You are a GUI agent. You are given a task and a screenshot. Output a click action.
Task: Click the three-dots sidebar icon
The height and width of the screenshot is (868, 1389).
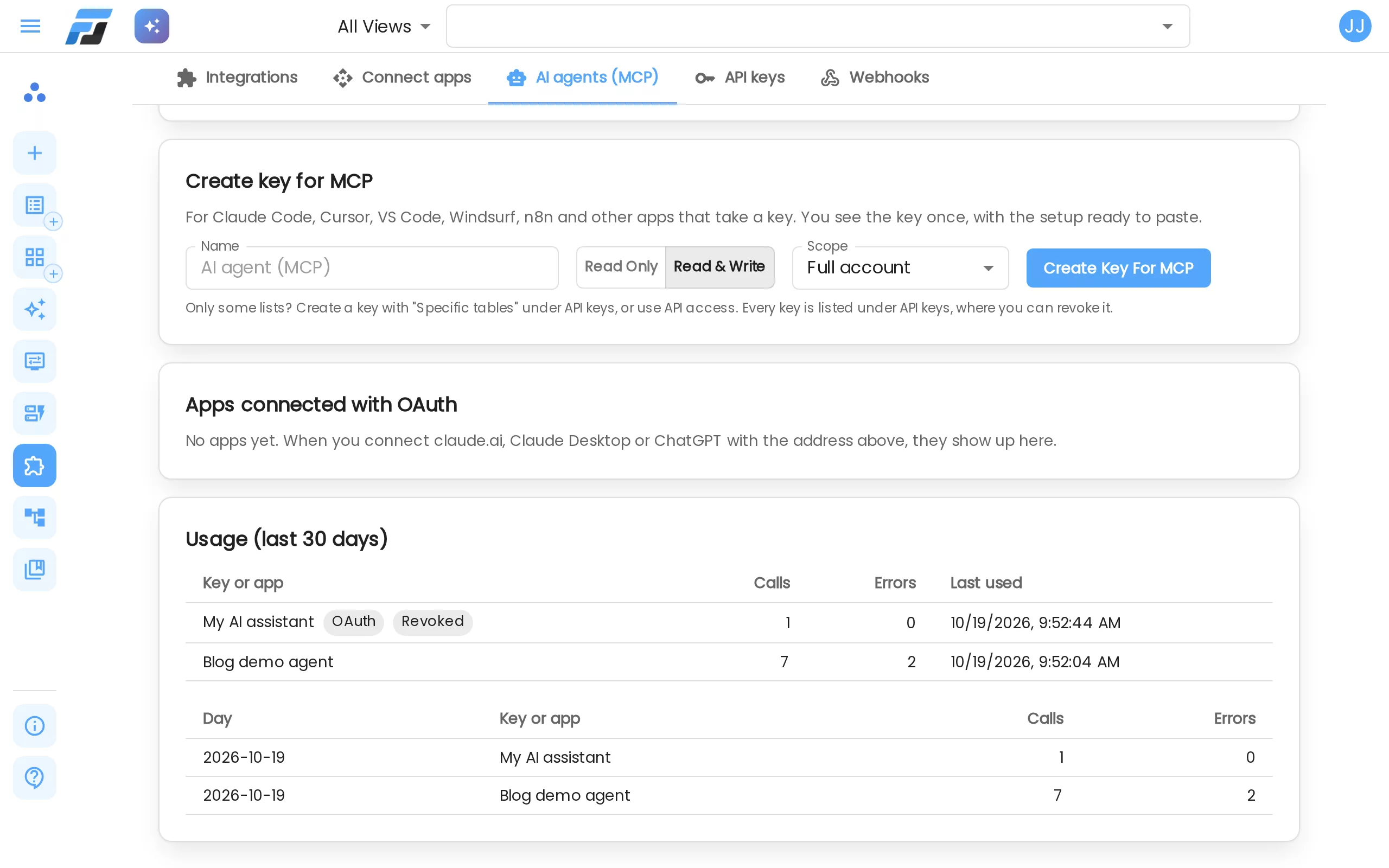coord(34,92)
